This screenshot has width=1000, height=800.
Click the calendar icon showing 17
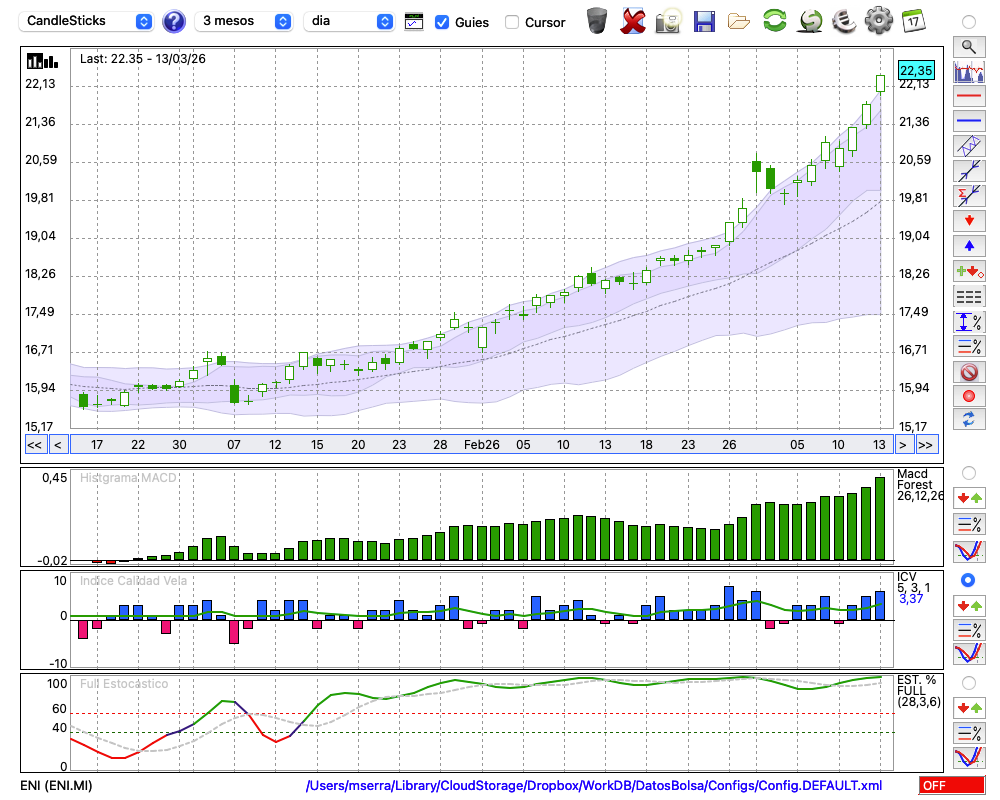click(912, 20)
